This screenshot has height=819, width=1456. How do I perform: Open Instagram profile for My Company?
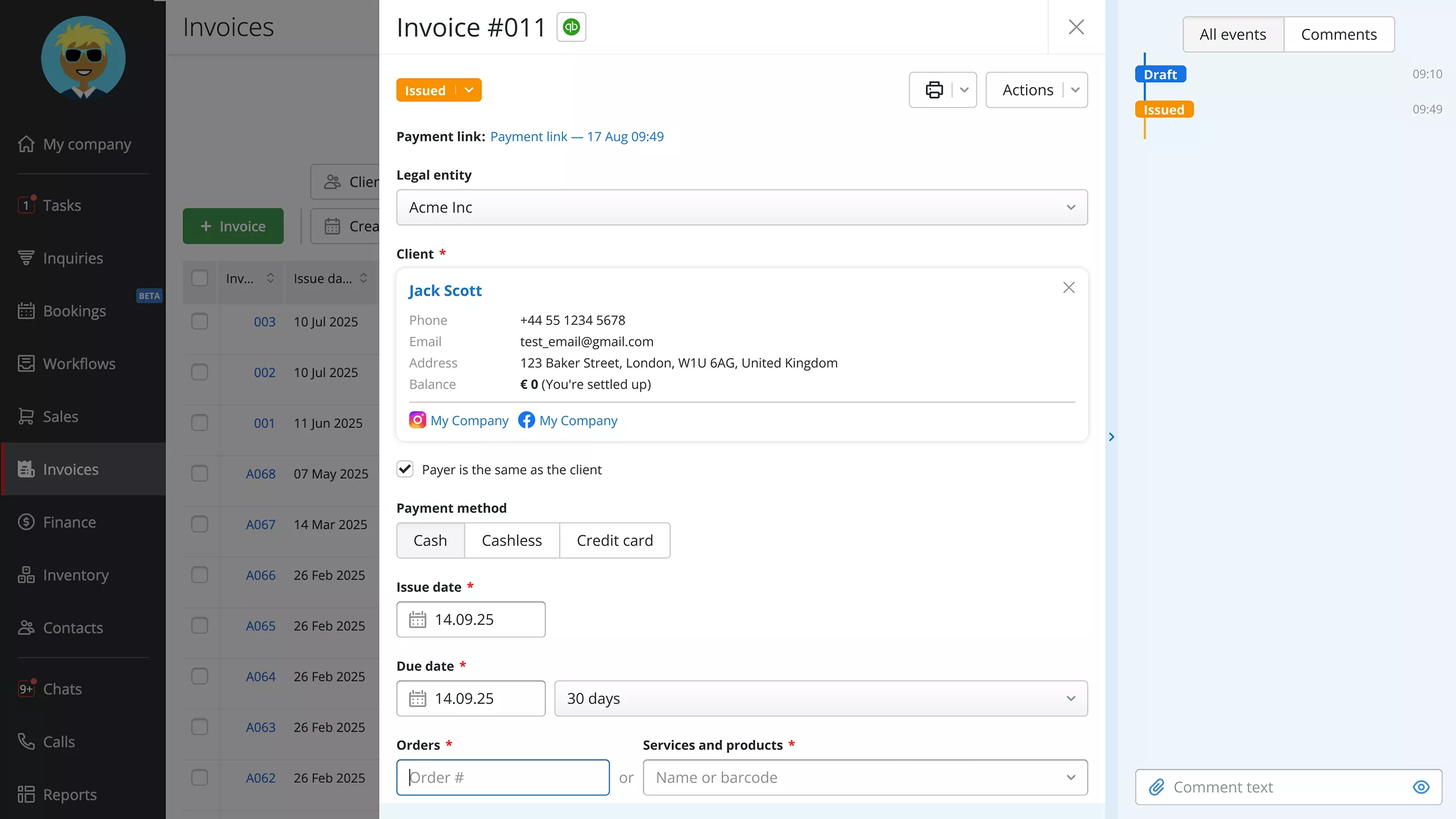[x=417, y=420]
